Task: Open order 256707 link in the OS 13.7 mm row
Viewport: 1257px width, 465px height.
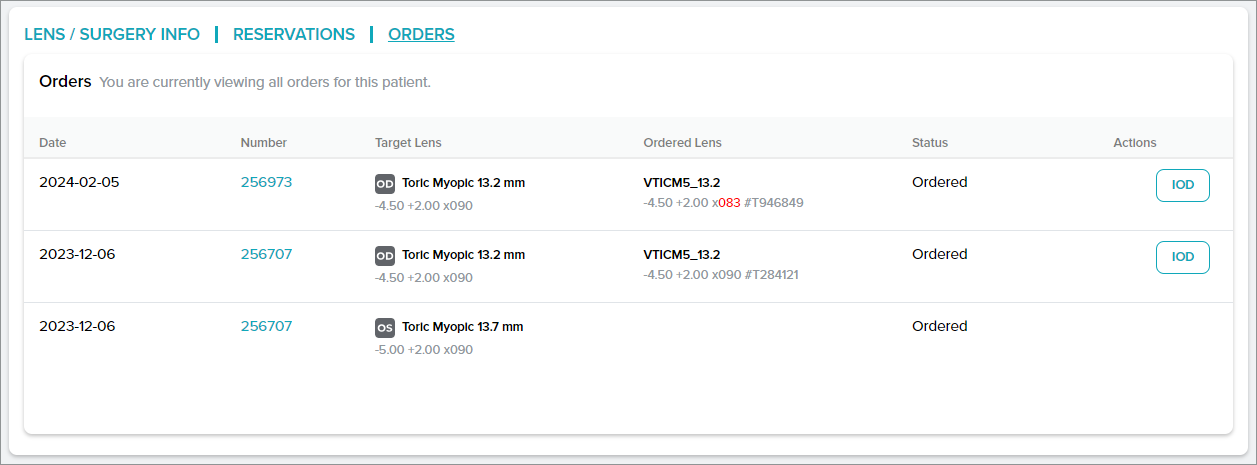Action: coord(266,326)
